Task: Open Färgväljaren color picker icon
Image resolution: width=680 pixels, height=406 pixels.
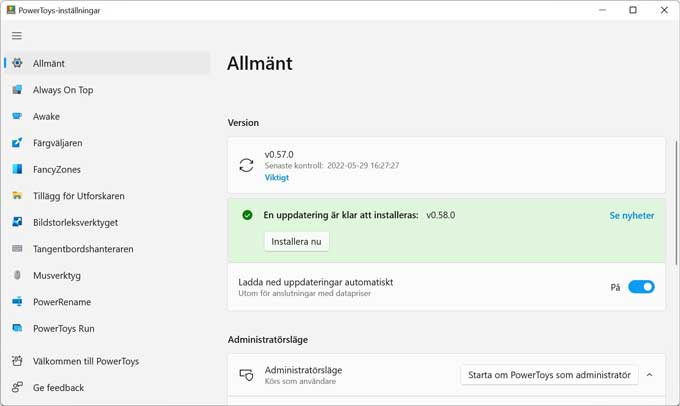Action: click(x=17, y=143)
